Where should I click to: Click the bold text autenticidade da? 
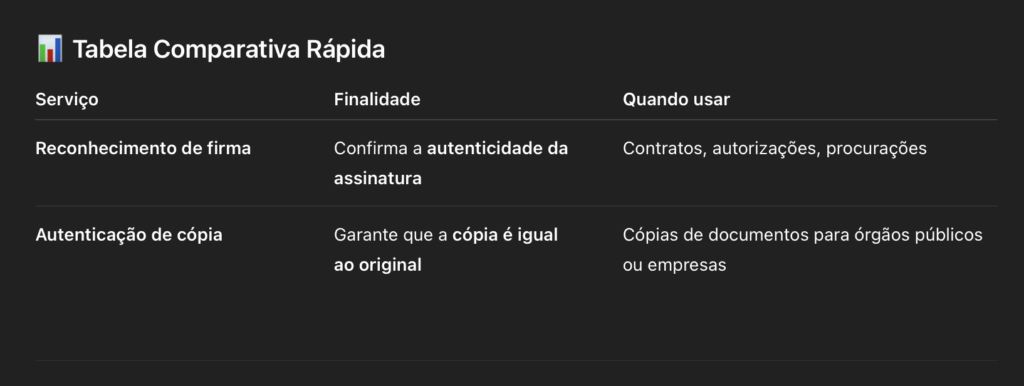[498, 148]
